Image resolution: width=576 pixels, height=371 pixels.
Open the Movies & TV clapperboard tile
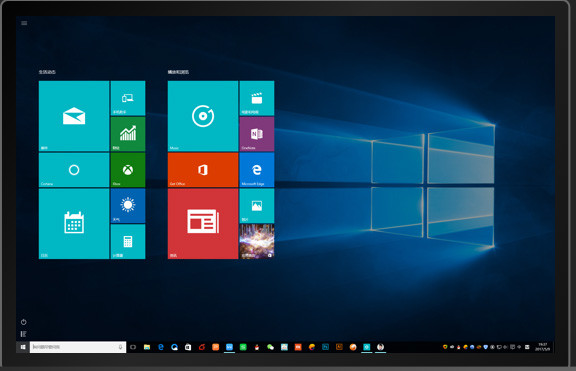[257, 98]
